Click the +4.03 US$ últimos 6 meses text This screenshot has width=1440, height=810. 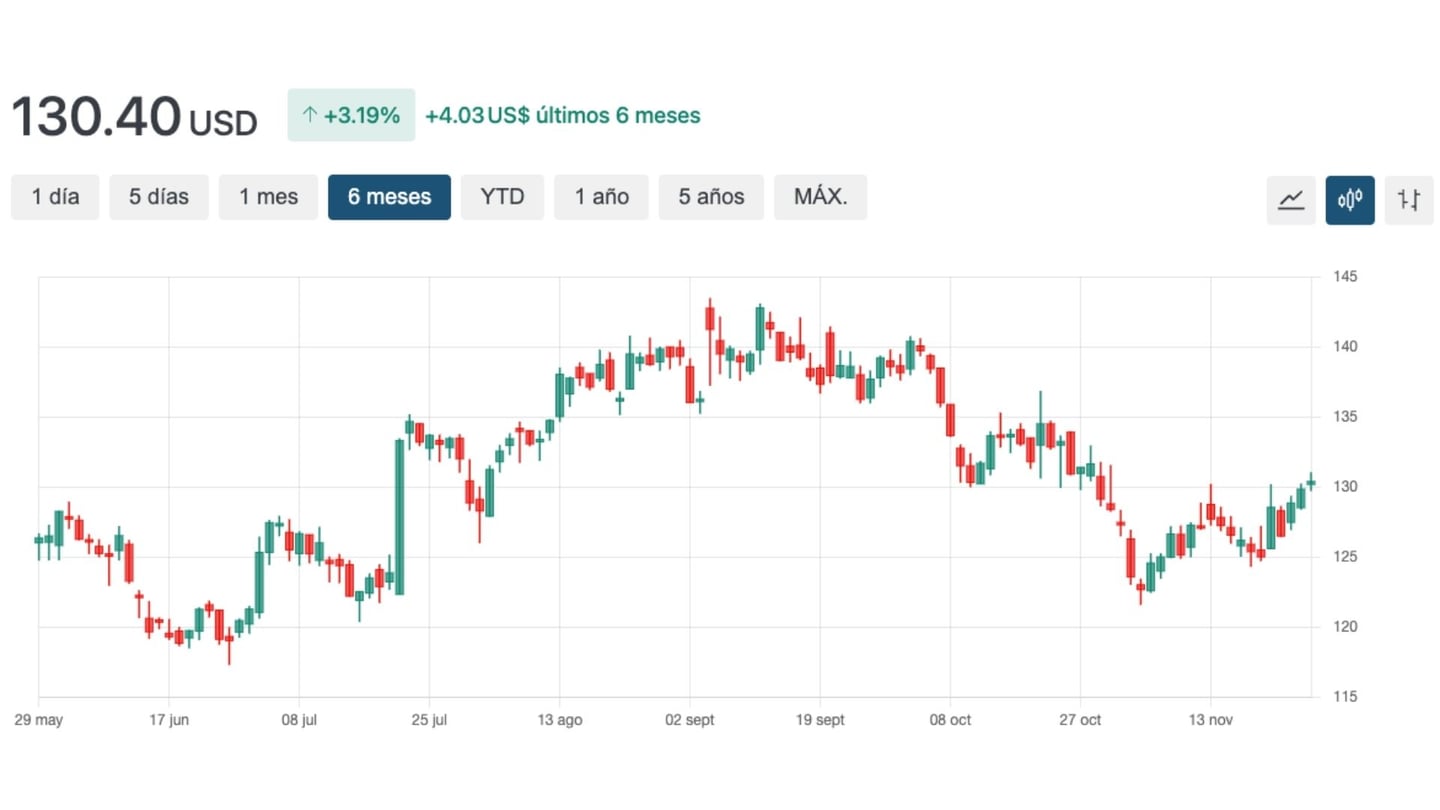tap(562, 116)
